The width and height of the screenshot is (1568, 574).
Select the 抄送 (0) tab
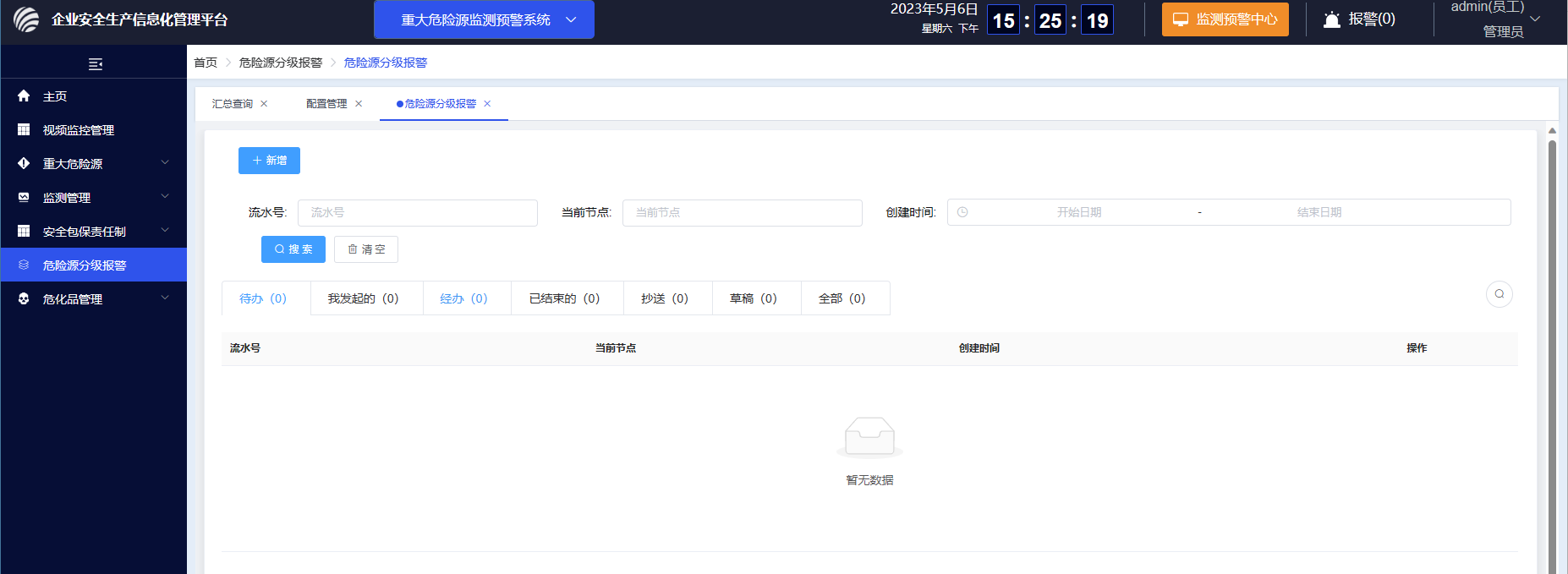(668, 298)
